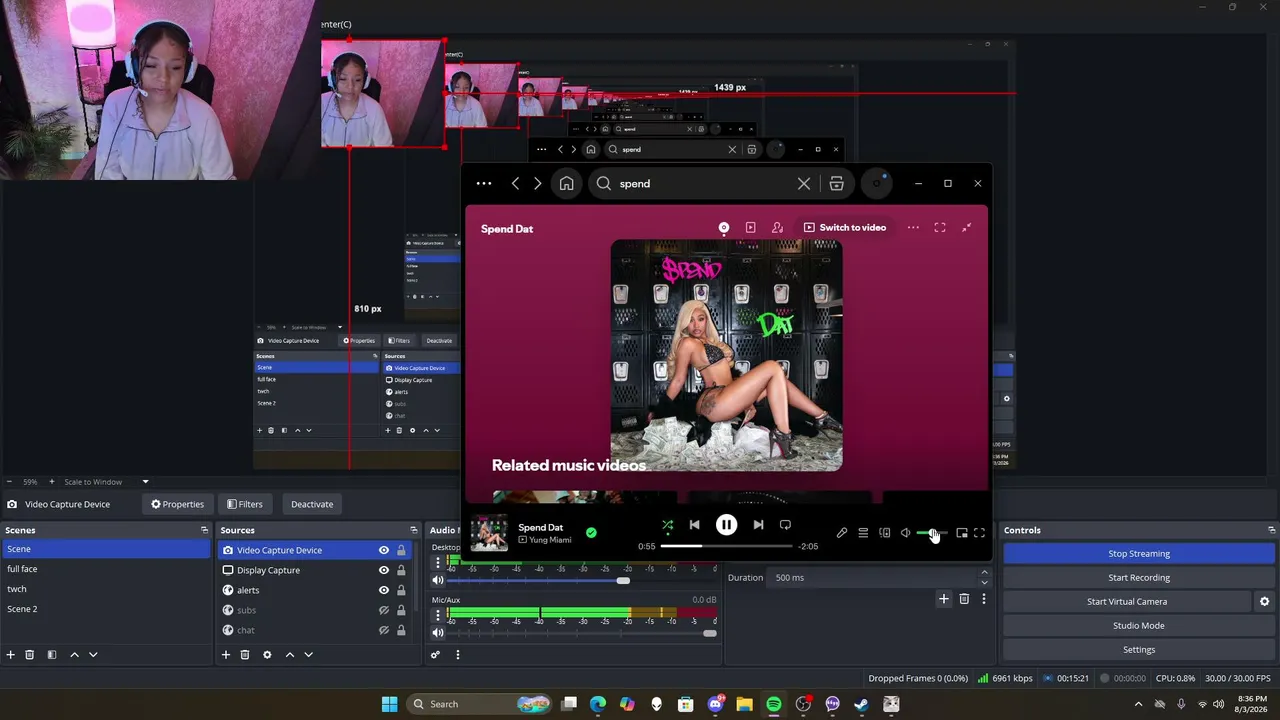
Task: Open Spotify user profile avatar
Action: [x=877, y=183]
